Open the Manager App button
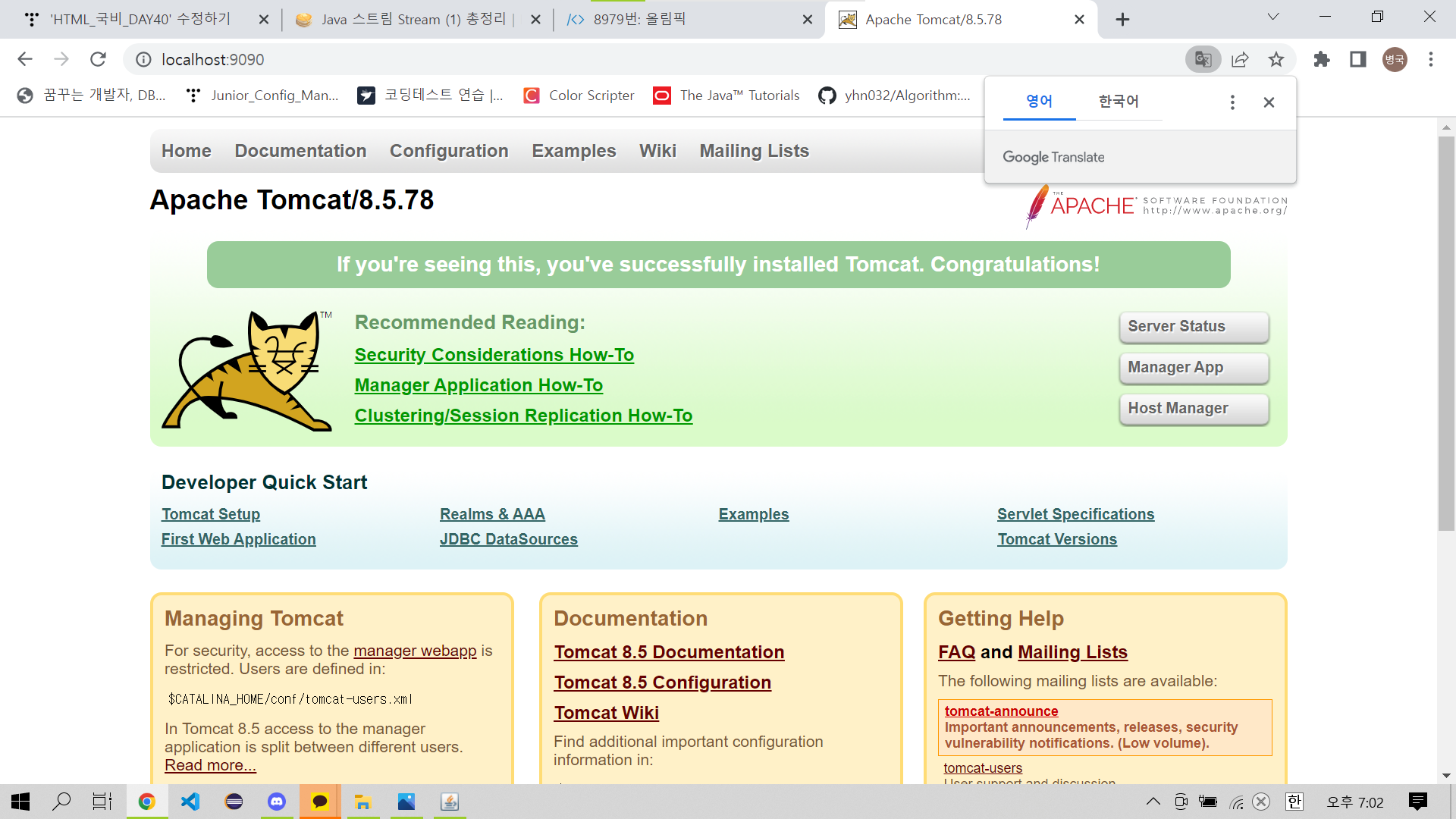Screen dimensions: 1456x819 1194,368
